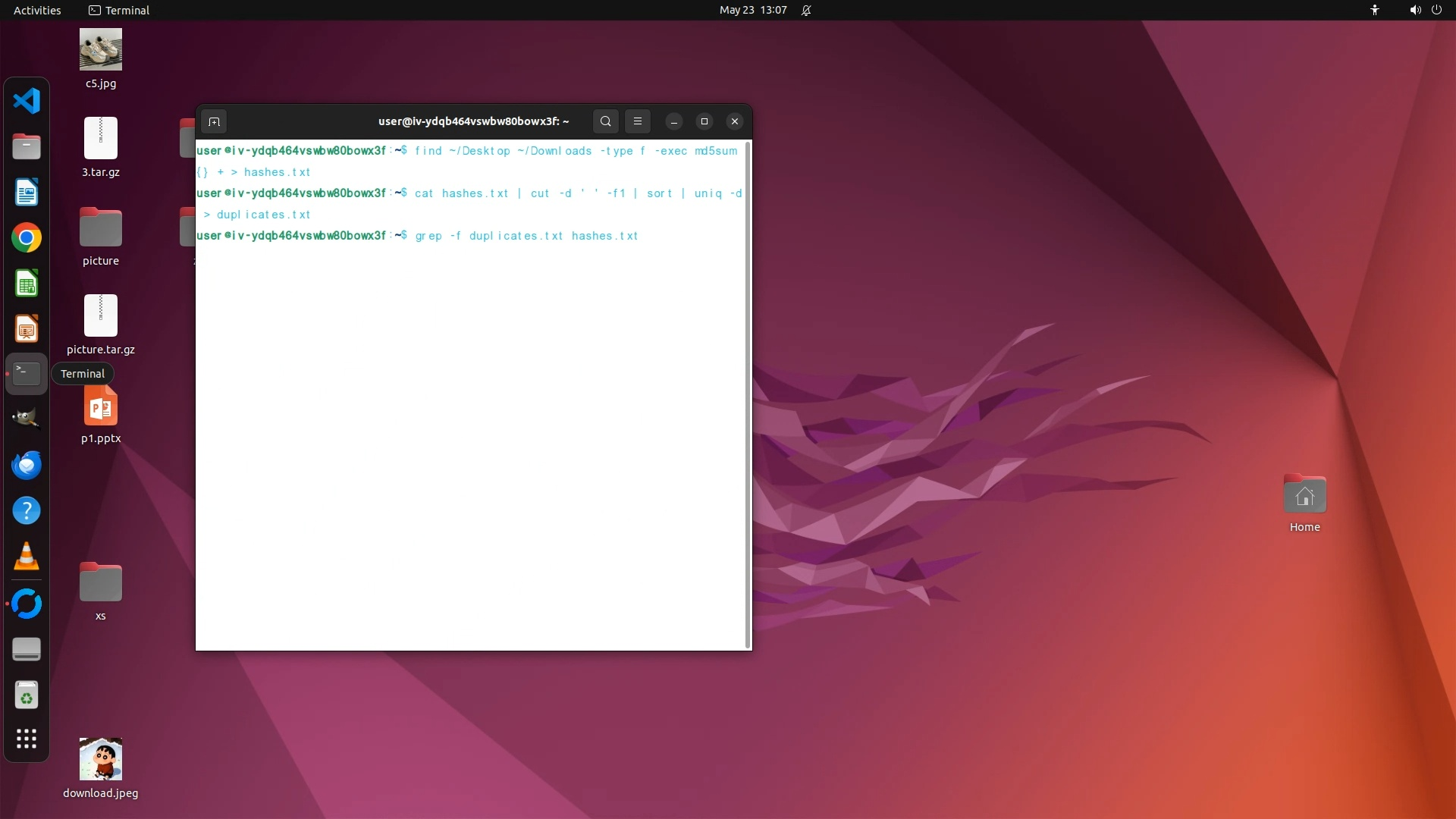Show all applications grid
Viewport: 1456px width, 819px height.
(x=27, y=739)
